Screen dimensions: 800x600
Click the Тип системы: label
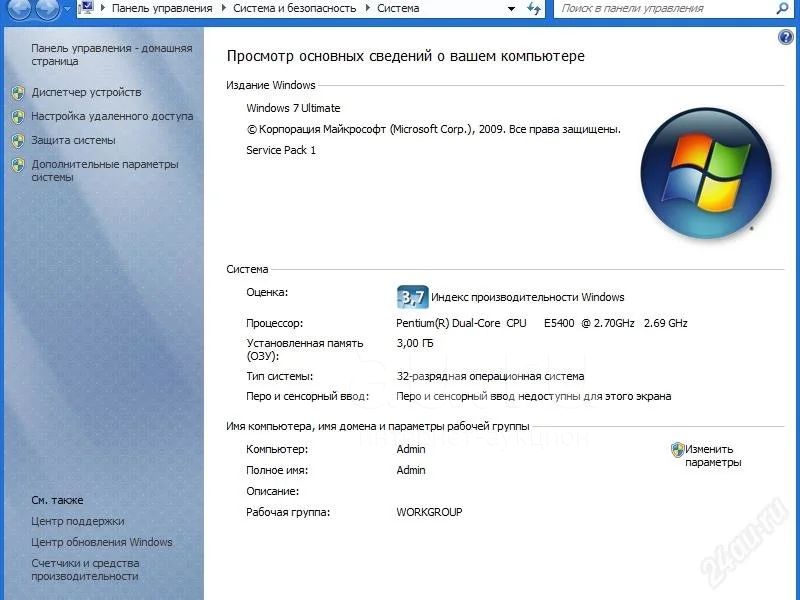tap(280, 377)
